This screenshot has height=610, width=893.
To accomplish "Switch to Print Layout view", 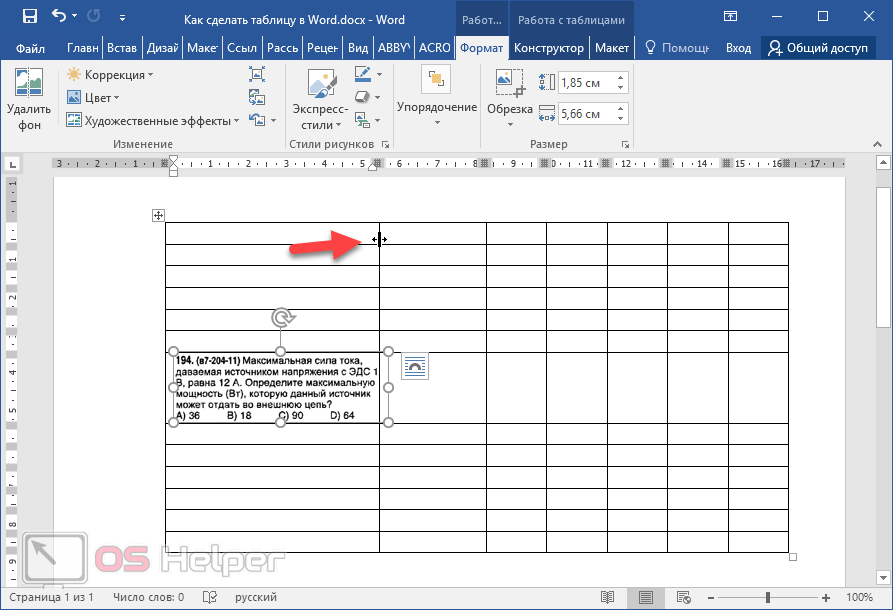I will pos(646,597).
